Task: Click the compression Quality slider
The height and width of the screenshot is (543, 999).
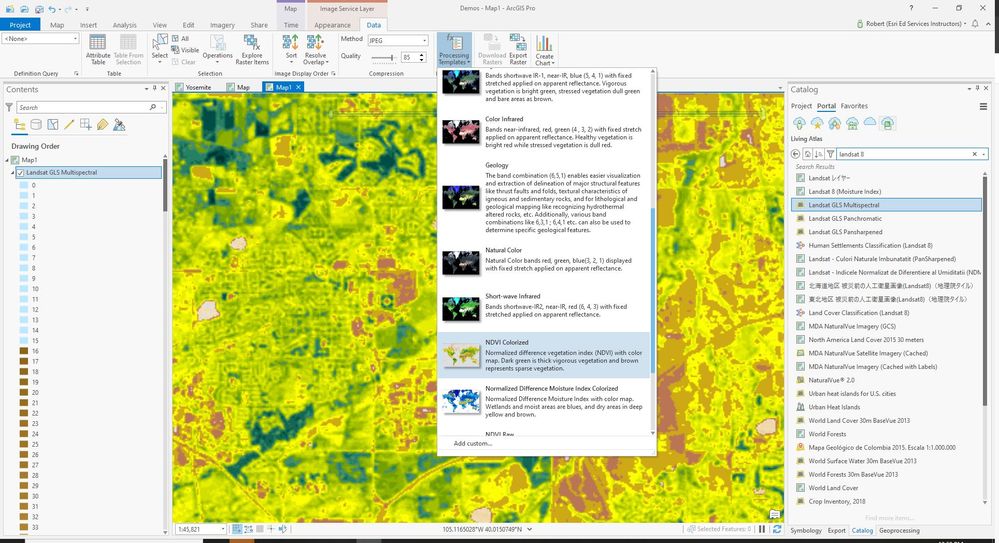Action: click(383, 57)
